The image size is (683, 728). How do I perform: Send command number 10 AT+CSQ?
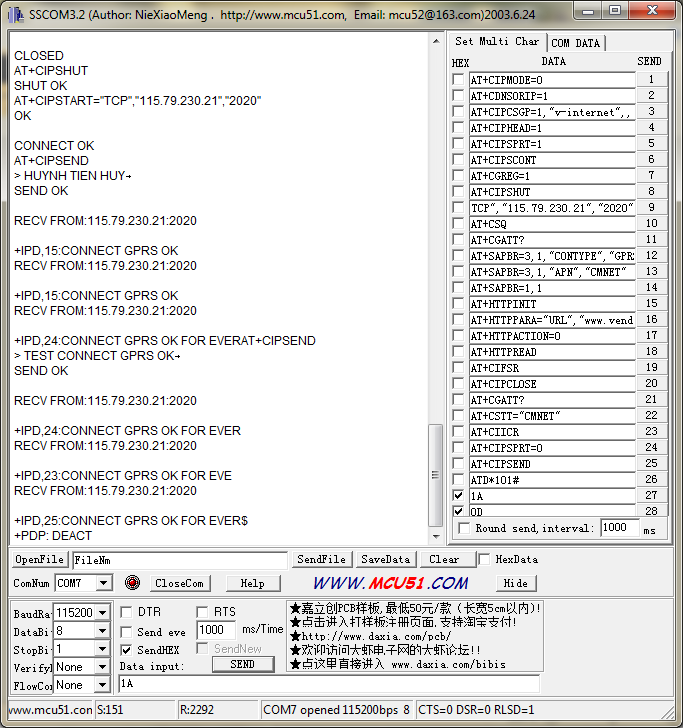(x=651, y=223)
